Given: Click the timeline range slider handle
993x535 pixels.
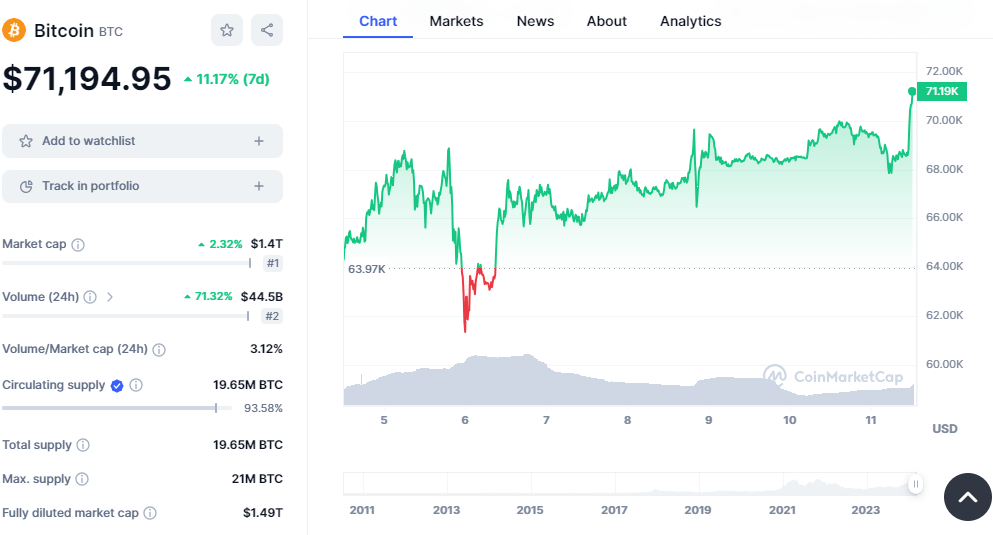Looking at the screenshot, I should (x=915, y=484).
